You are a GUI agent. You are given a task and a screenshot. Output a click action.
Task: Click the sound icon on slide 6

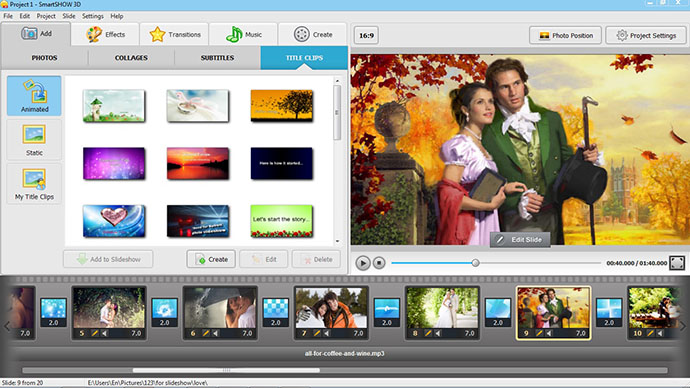216,333
